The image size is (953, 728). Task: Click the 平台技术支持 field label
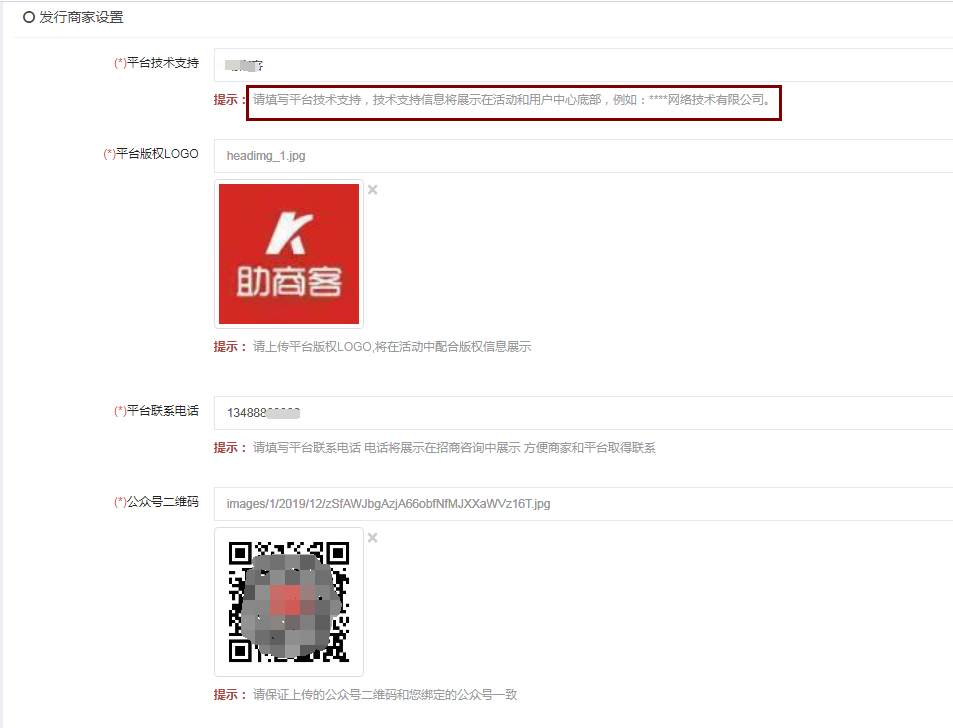[157, 63]
